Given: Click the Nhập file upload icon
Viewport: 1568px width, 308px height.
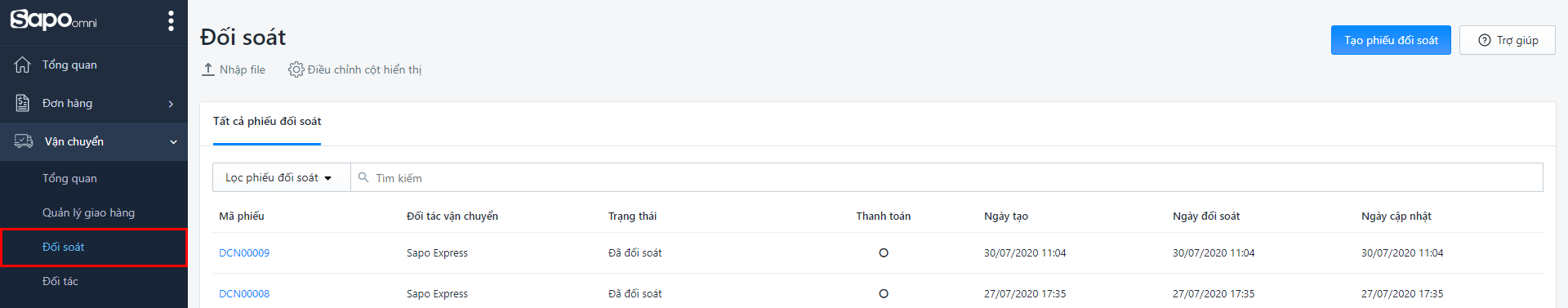Looking at the screenshot, I should 208,69.
